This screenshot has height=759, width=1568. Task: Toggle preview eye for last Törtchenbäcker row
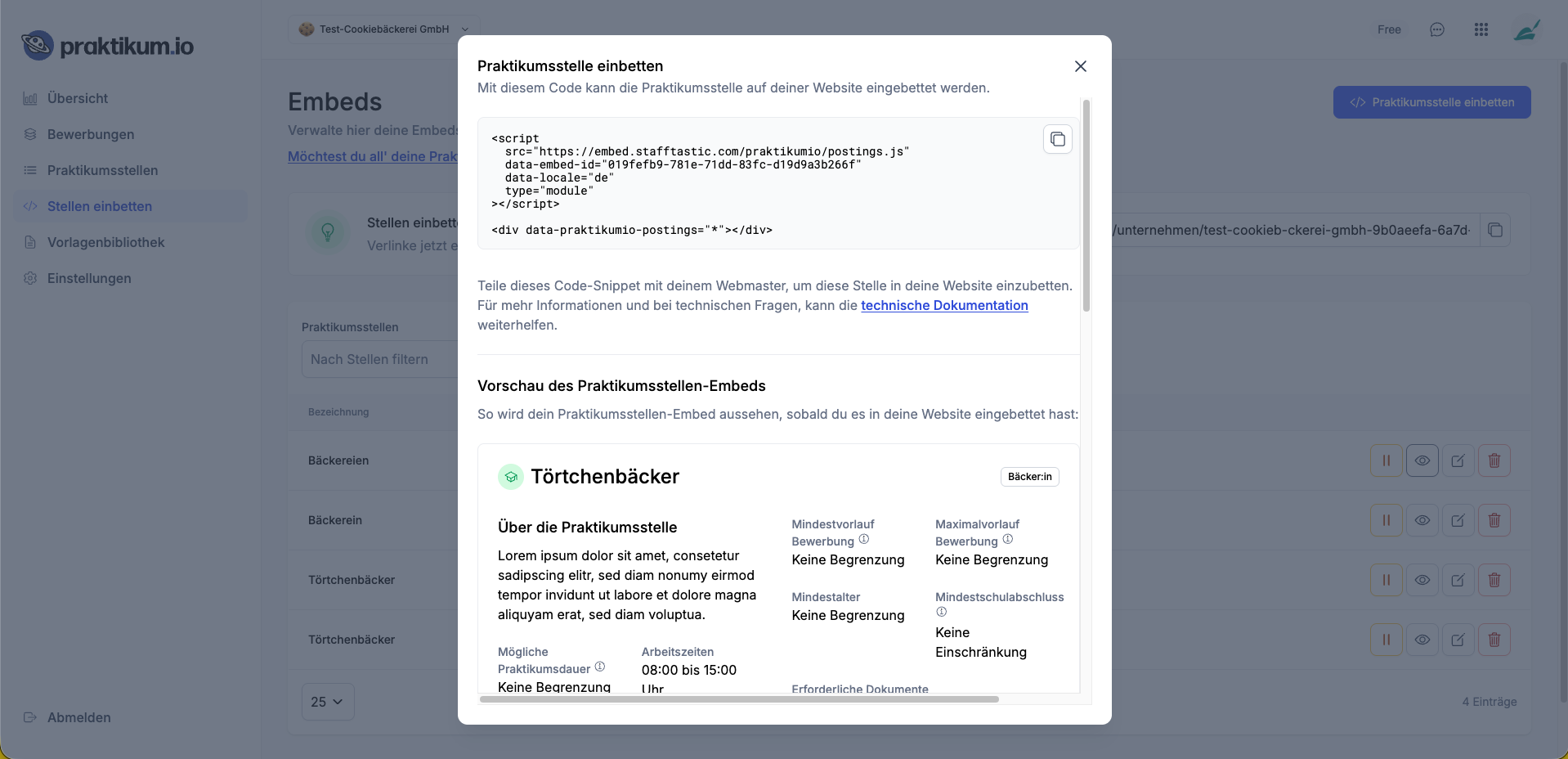pos(1422,640)
